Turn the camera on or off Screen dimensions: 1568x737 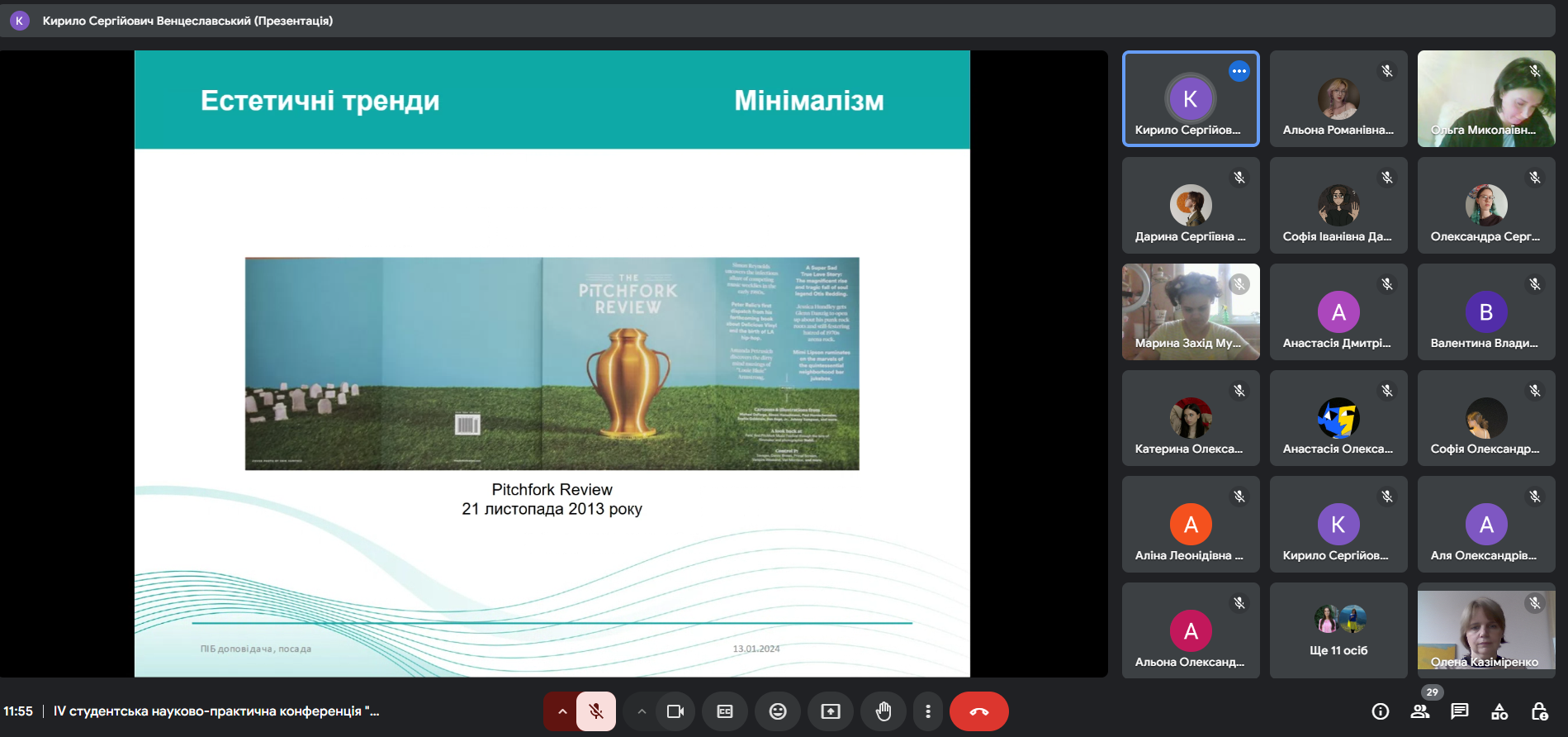tap(675, 711)
